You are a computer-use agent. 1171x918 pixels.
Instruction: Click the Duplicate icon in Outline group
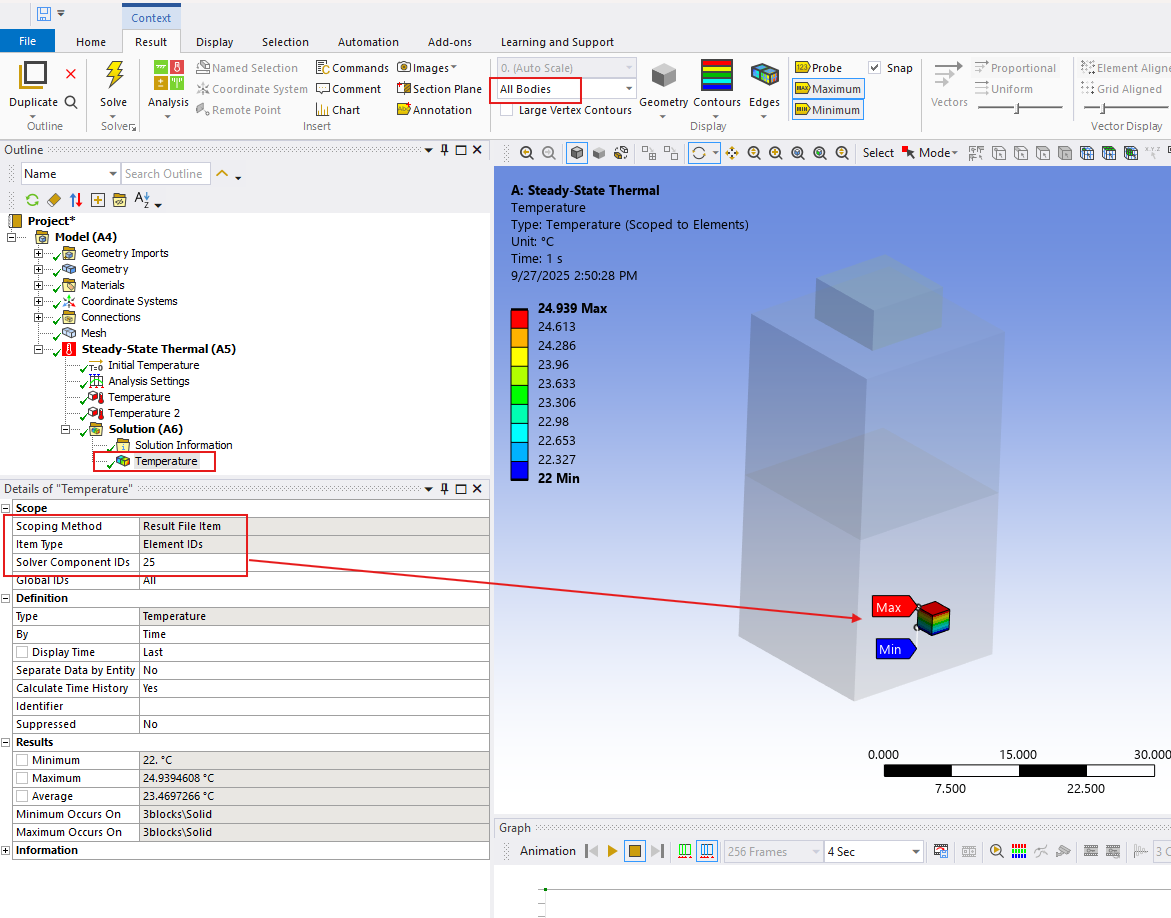click(33, 76)
